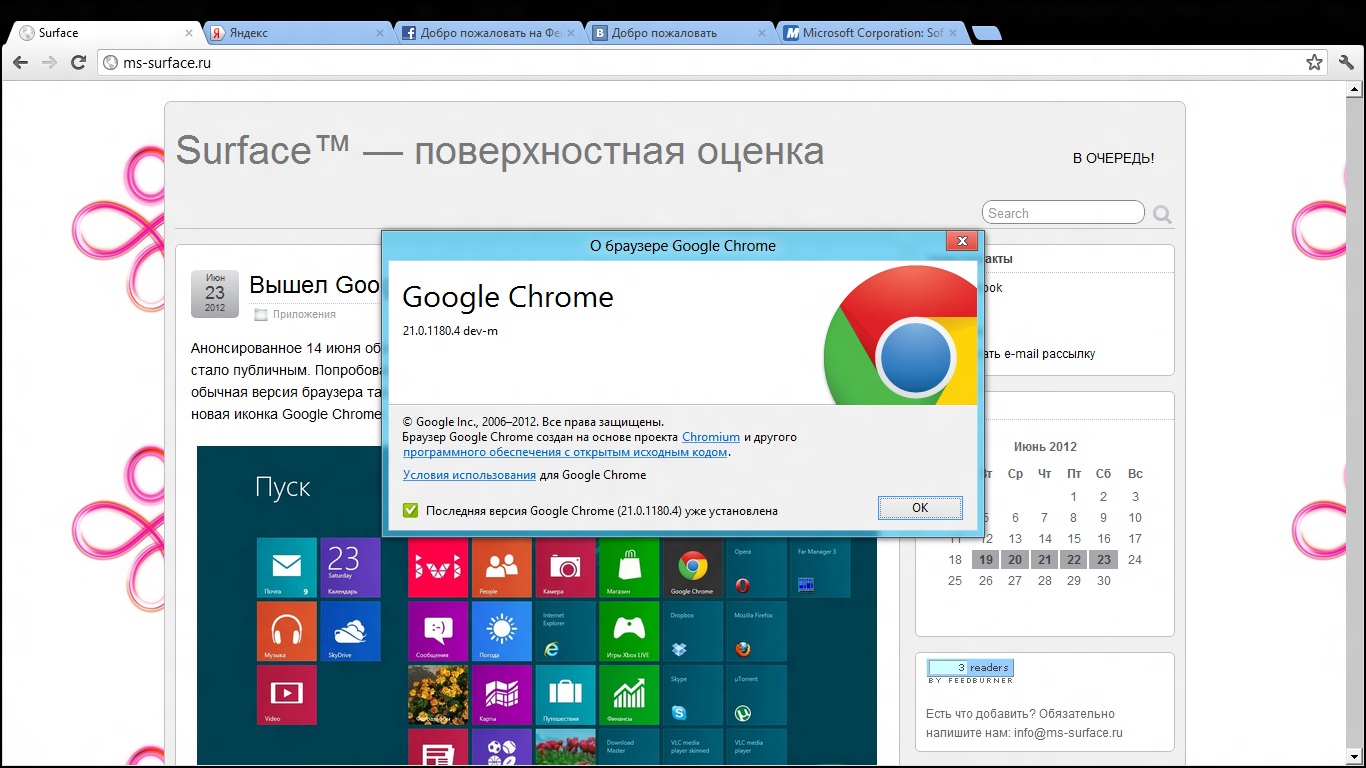The image size is (1366, 768).
Task: Open the 'Условия использования' link
Action: click(x=469, y=475)
